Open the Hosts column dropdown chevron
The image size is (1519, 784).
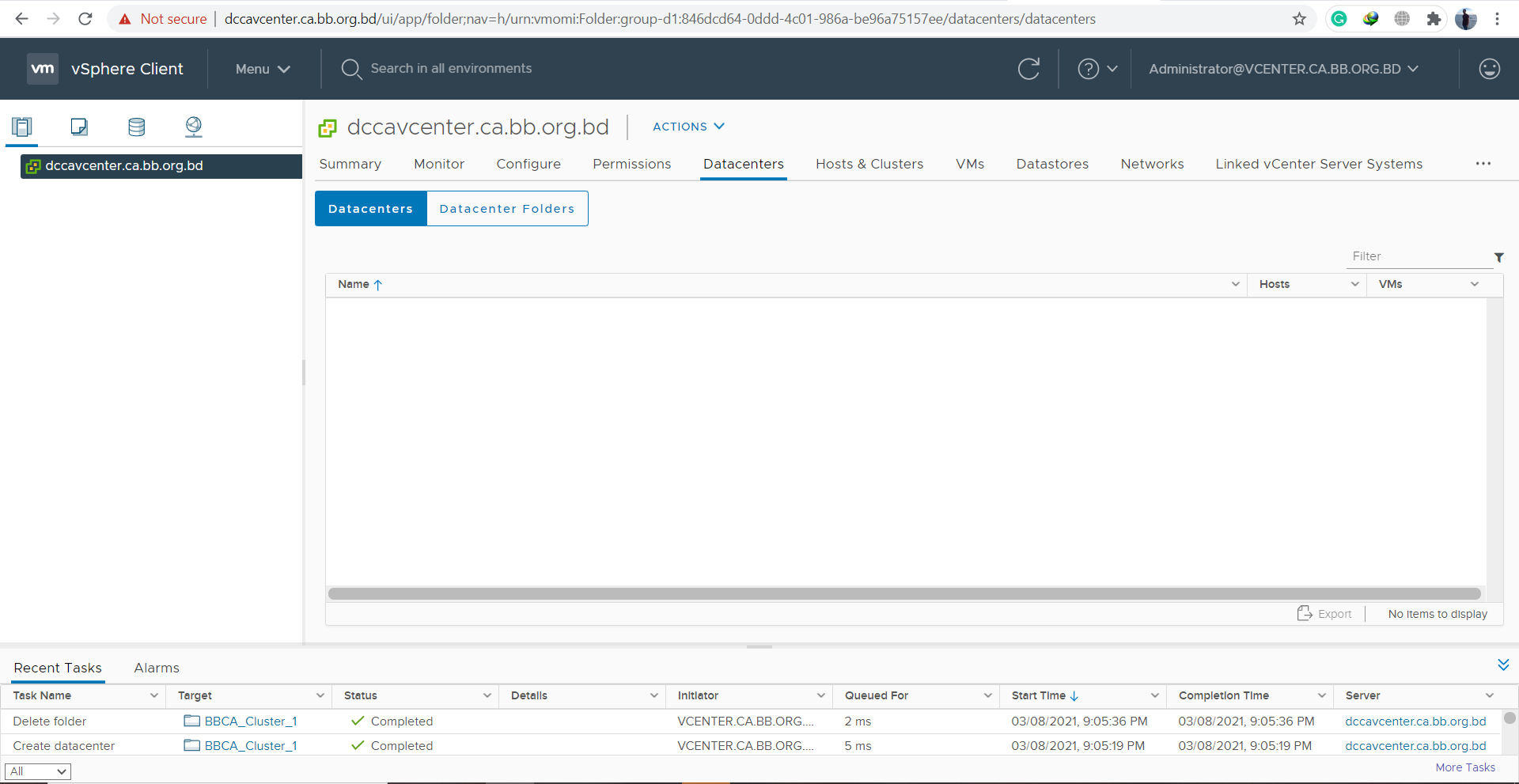(1354, 284)
